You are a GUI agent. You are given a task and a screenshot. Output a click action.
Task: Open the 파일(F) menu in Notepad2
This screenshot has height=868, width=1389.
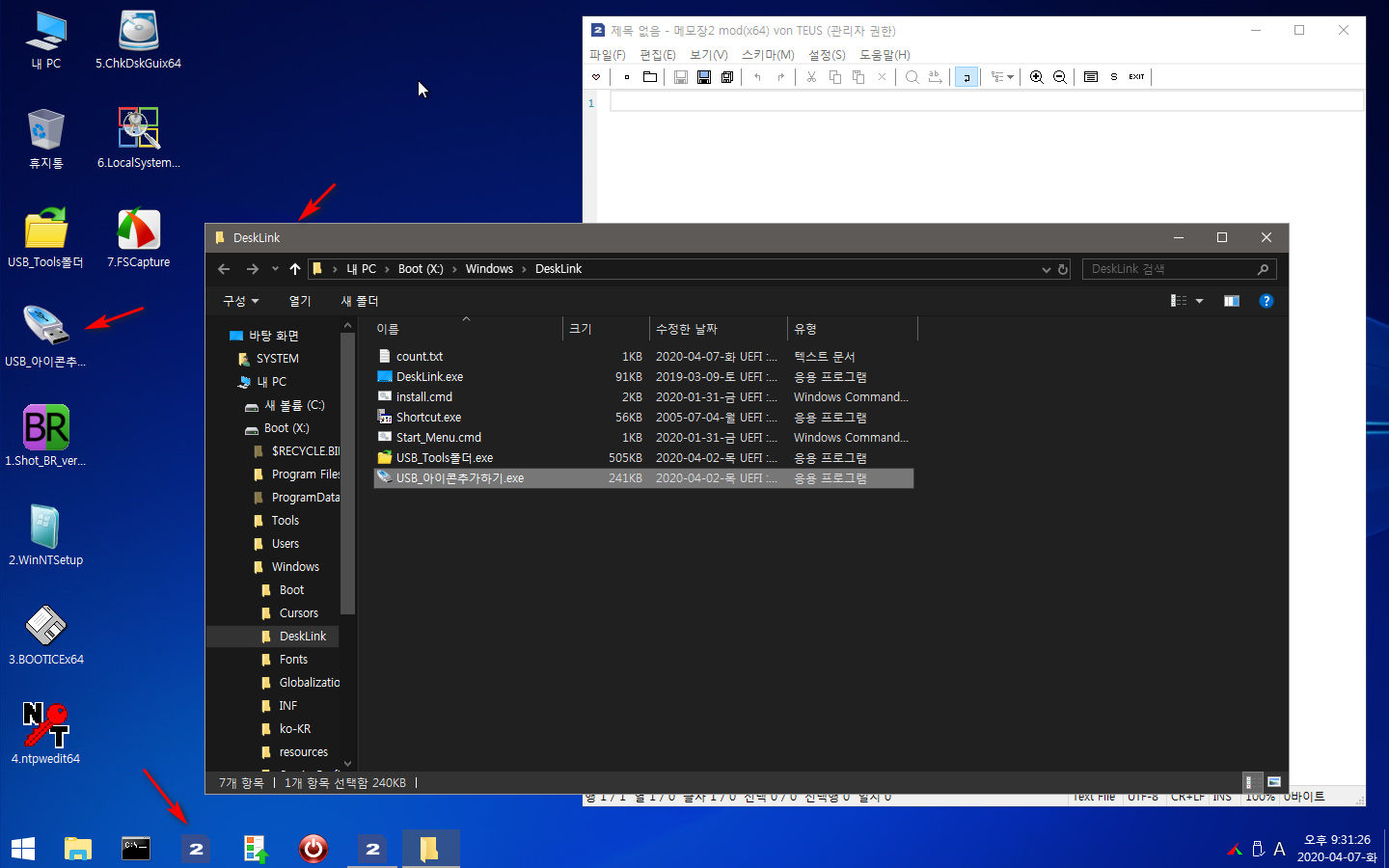(608, 55)
